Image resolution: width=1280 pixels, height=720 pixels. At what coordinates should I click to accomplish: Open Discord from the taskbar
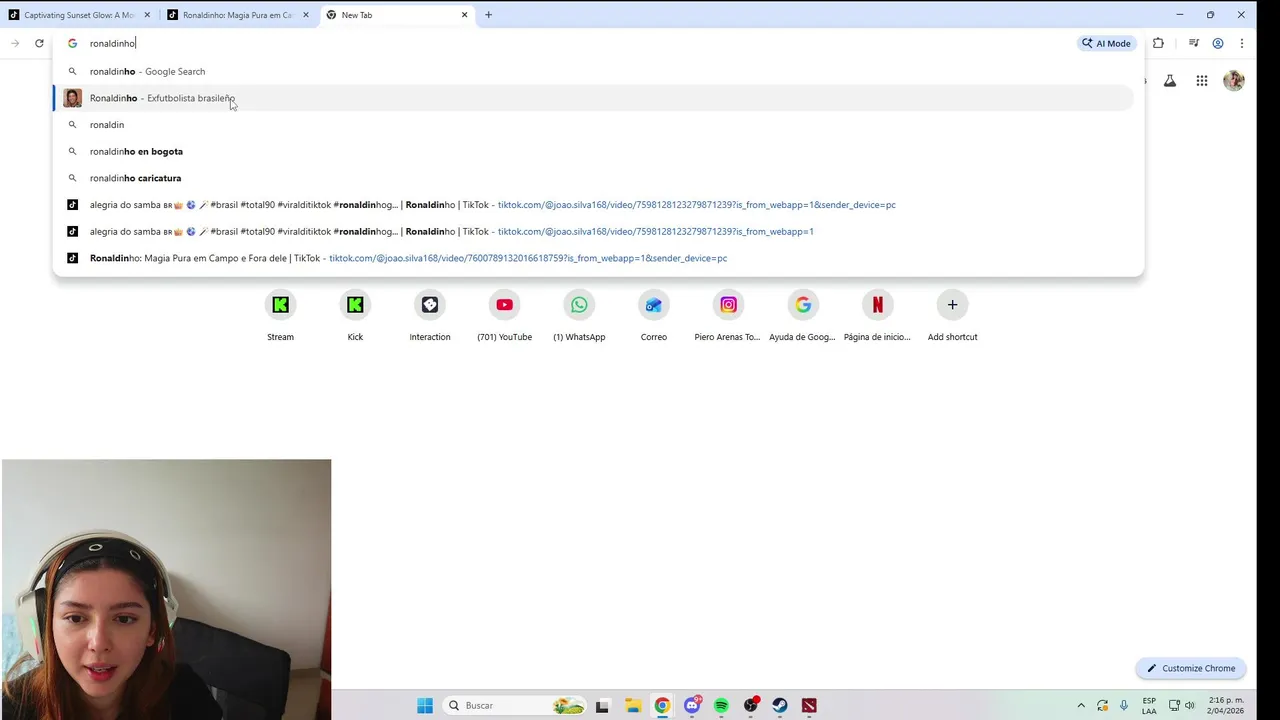[x=691, y=705]
